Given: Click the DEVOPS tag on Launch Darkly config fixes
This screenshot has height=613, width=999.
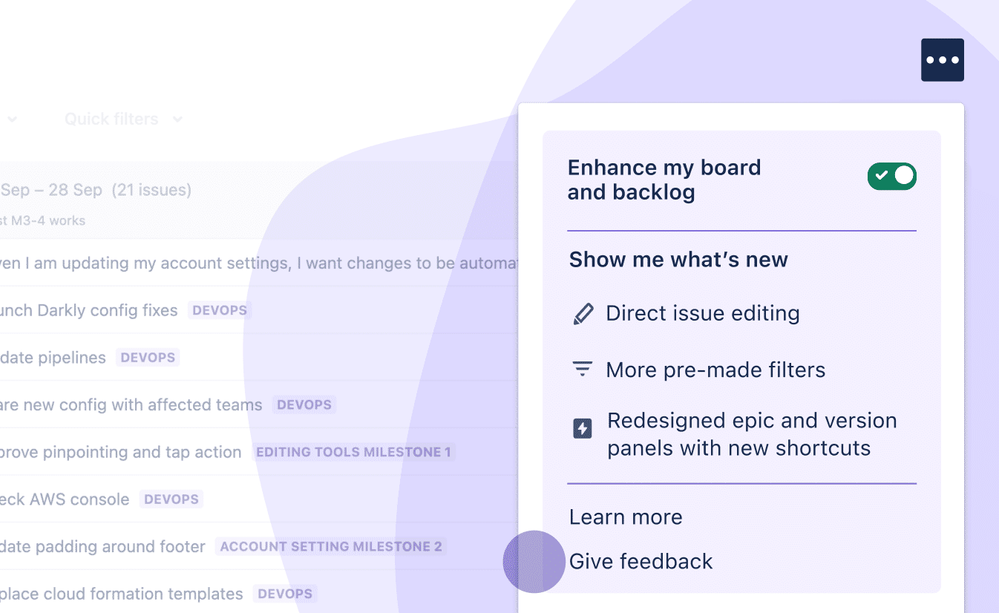Looking at the screenshot, I should [x=218, y=310].
